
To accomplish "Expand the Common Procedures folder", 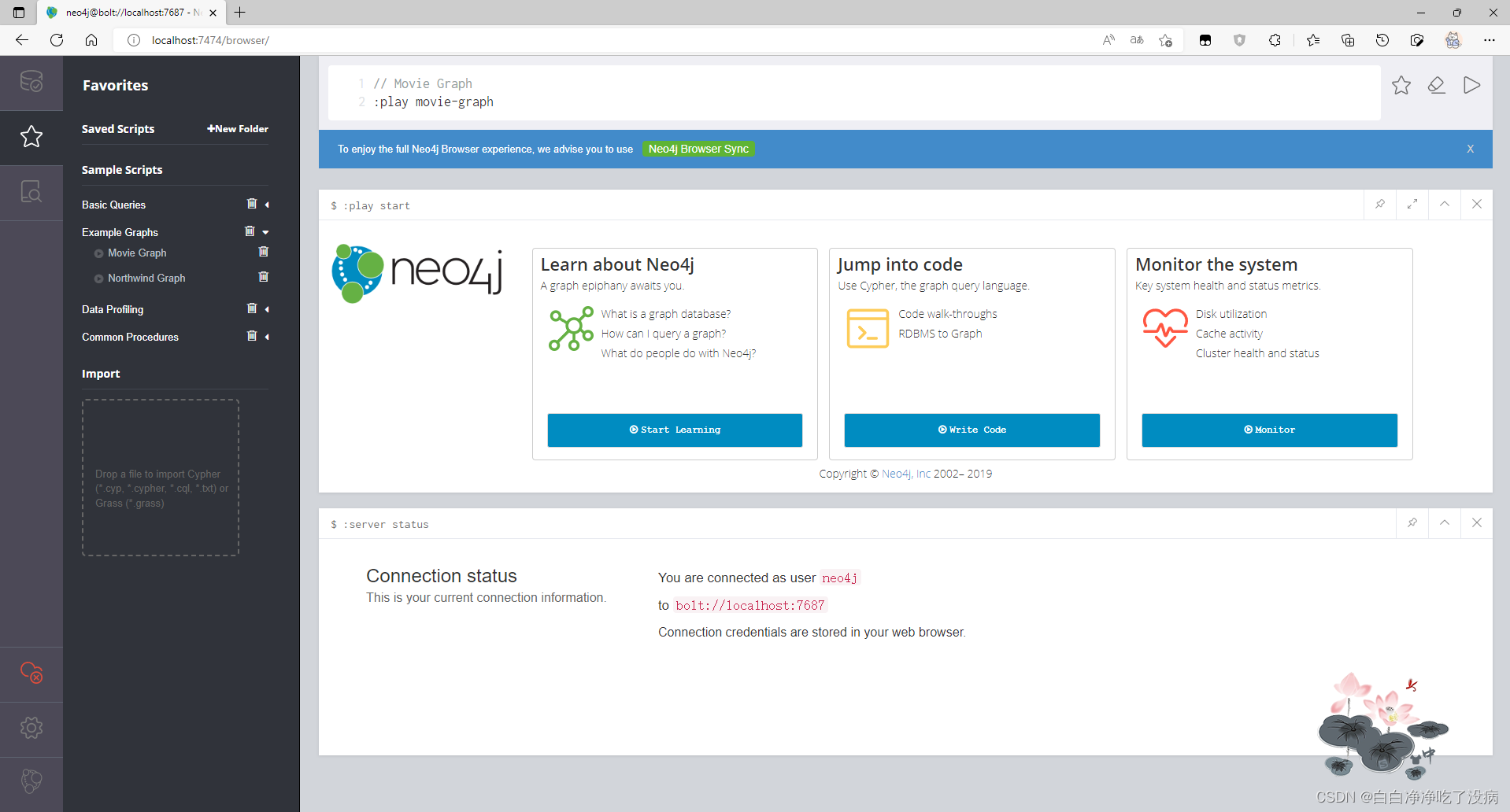I will point(267,337).
